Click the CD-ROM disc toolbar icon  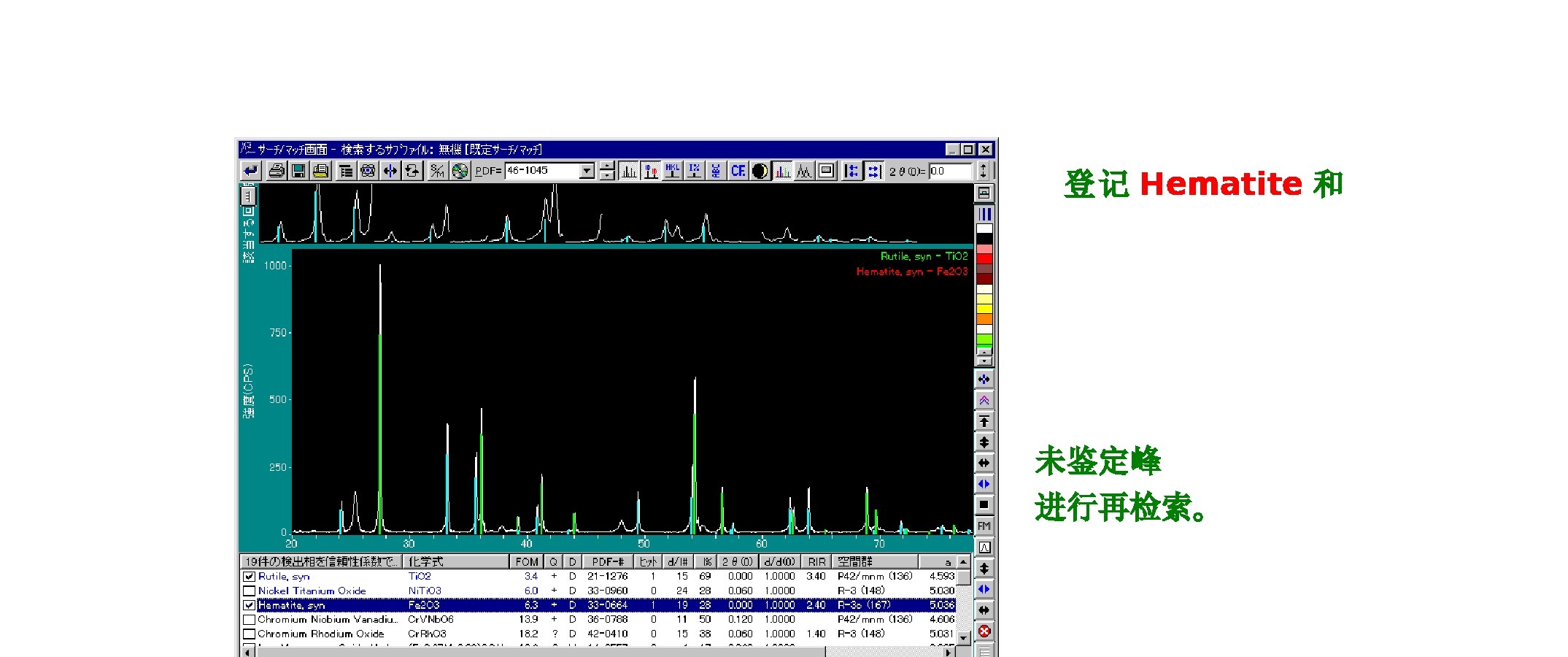coord(460,171)
